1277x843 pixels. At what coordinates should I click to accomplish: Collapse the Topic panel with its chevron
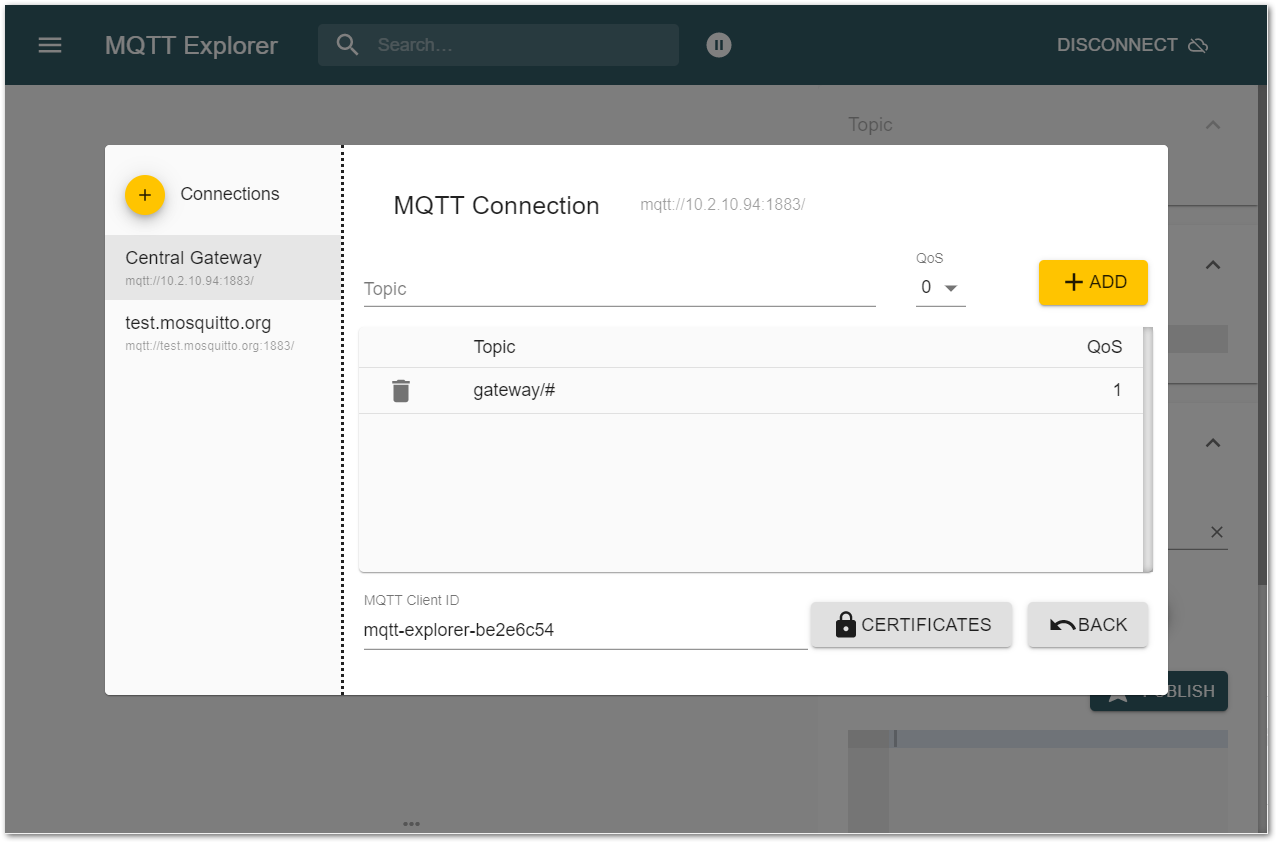coord(1211,124)
